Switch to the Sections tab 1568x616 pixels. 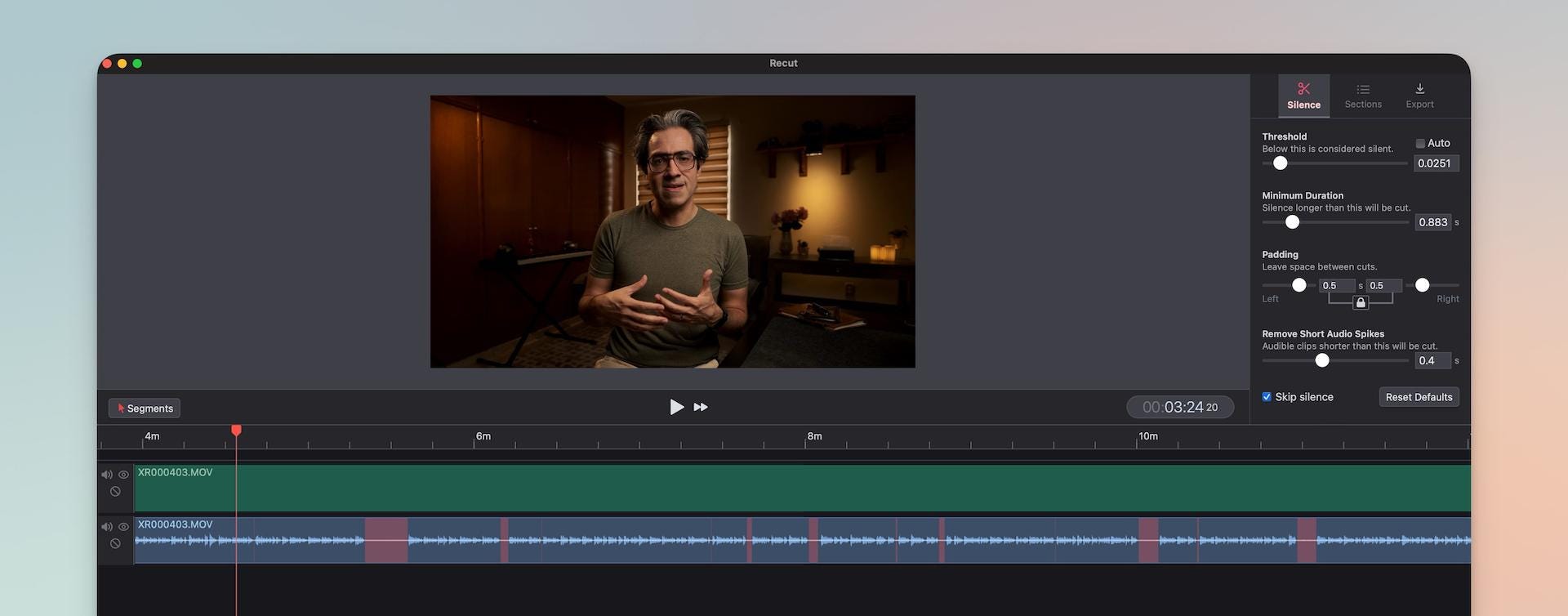[x=1363, y=96]
